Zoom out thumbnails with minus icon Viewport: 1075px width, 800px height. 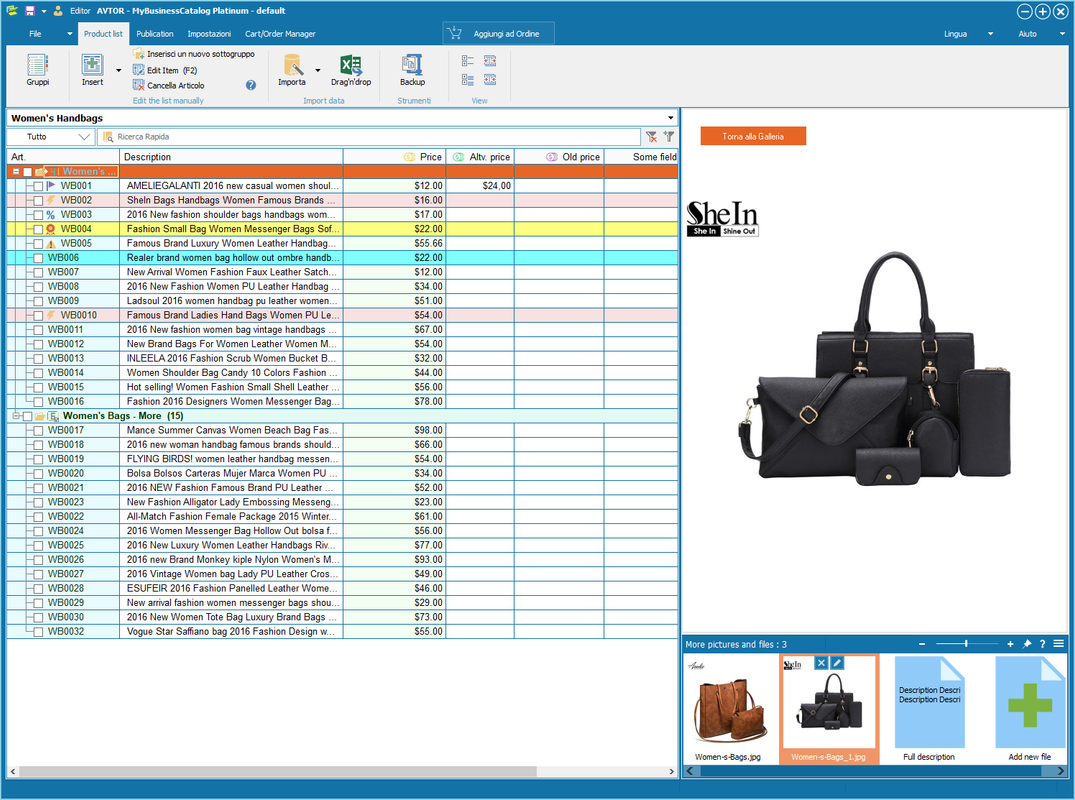tap(922, 644)
